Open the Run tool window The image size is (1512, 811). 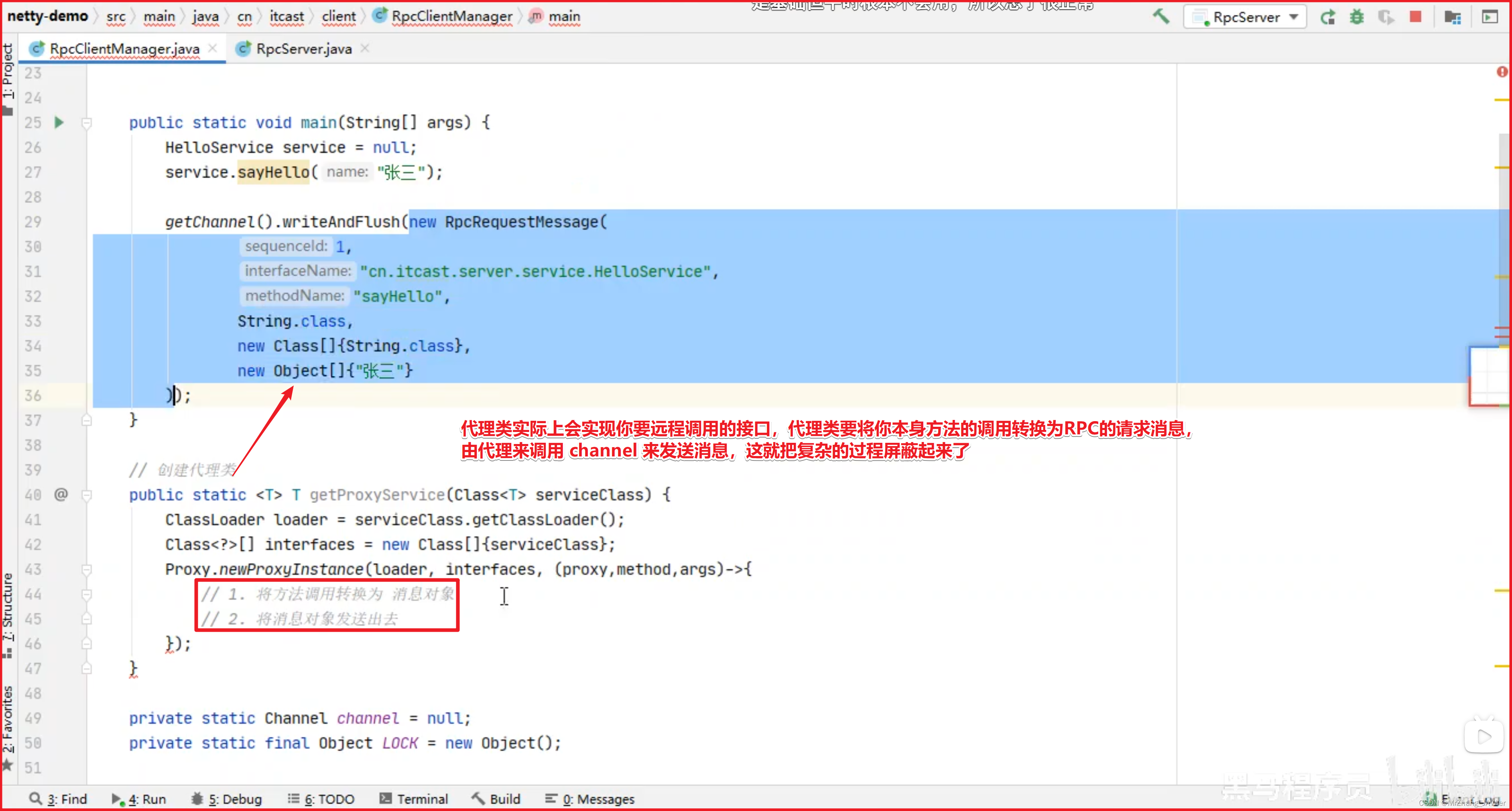(139, 799)
